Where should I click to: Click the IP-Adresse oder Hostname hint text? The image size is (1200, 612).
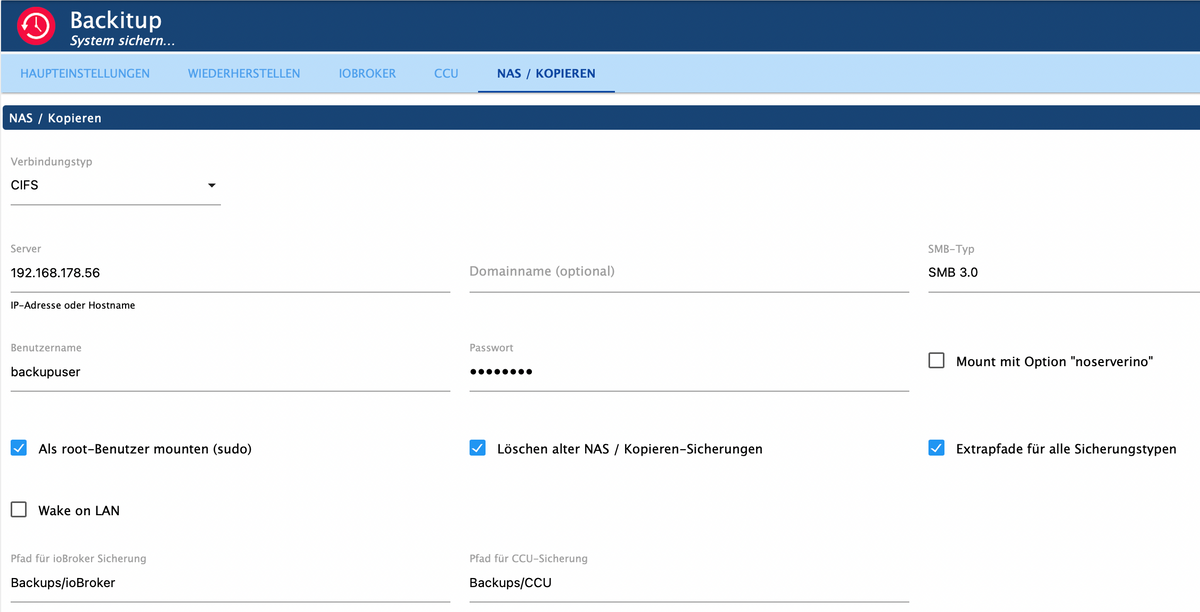pos(73,305)
